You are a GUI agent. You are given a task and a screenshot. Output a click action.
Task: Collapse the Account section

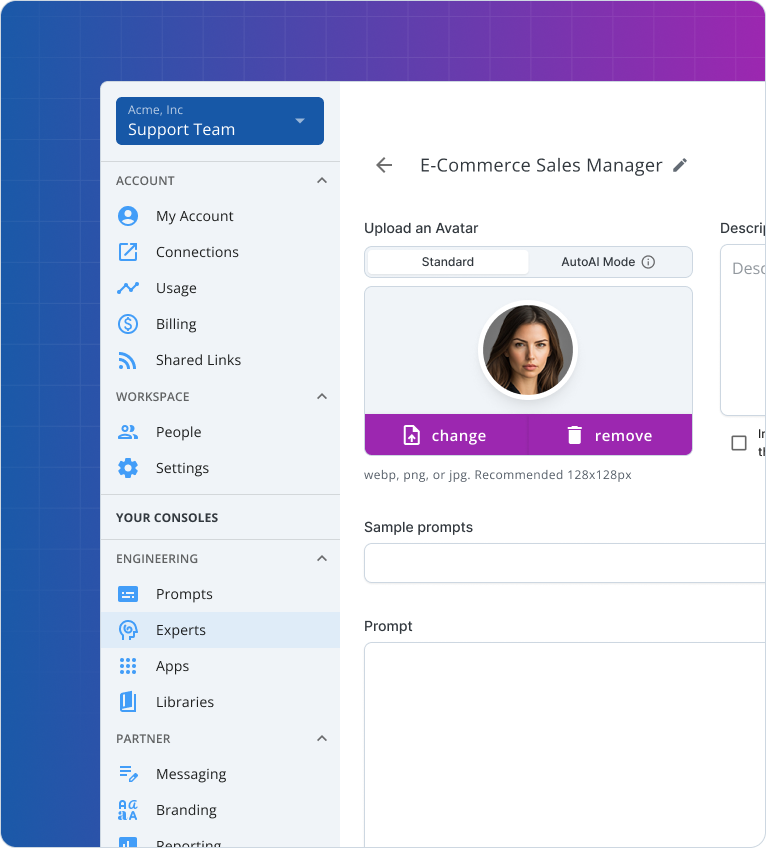point(322,181)
